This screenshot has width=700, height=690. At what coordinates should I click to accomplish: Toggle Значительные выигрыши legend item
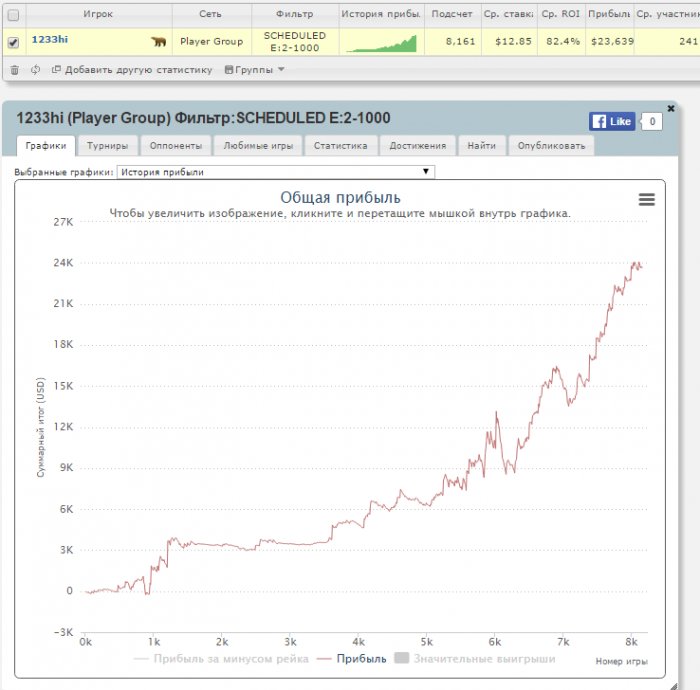[x=475, y=658]
